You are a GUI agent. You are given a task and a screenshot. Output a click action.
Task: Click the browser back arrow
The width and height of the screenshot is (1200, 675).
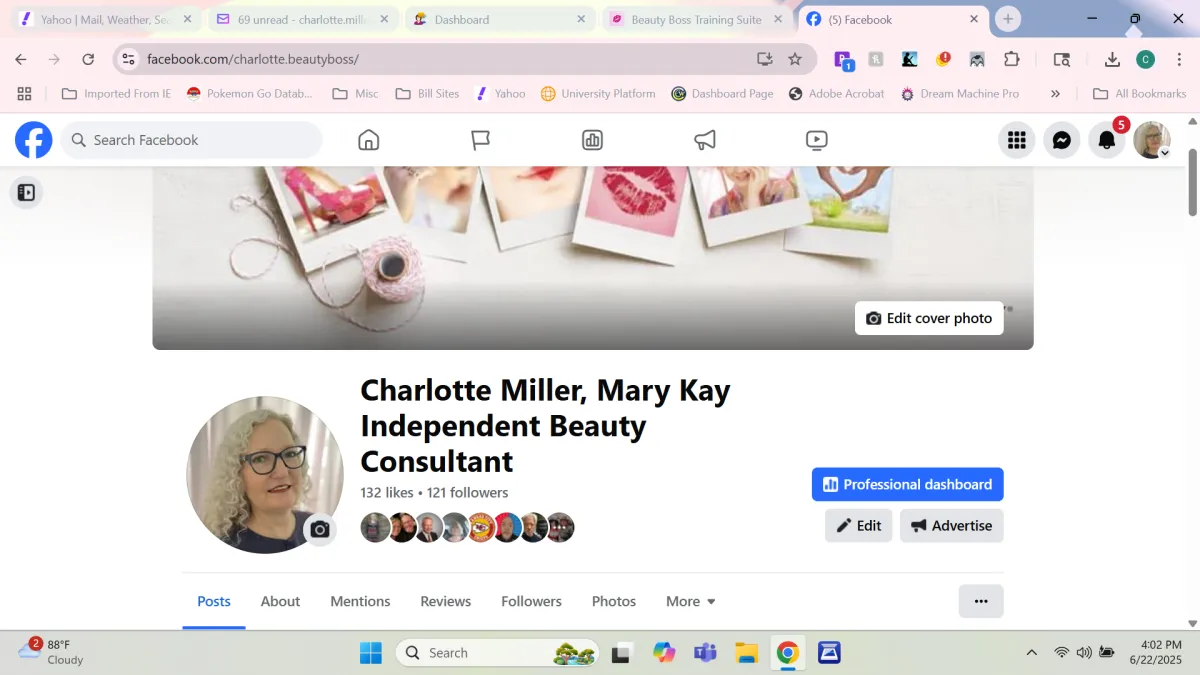21,59
